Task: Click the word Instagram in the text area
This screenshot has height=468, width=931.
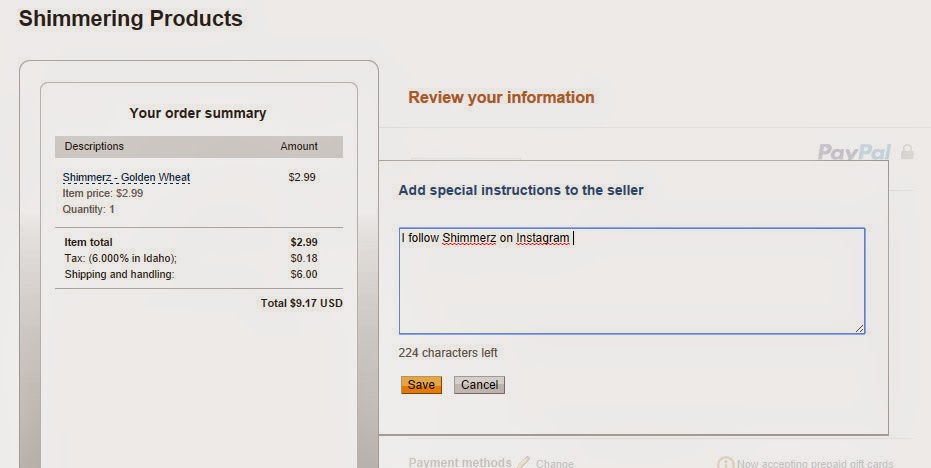Action: point(543,238)
